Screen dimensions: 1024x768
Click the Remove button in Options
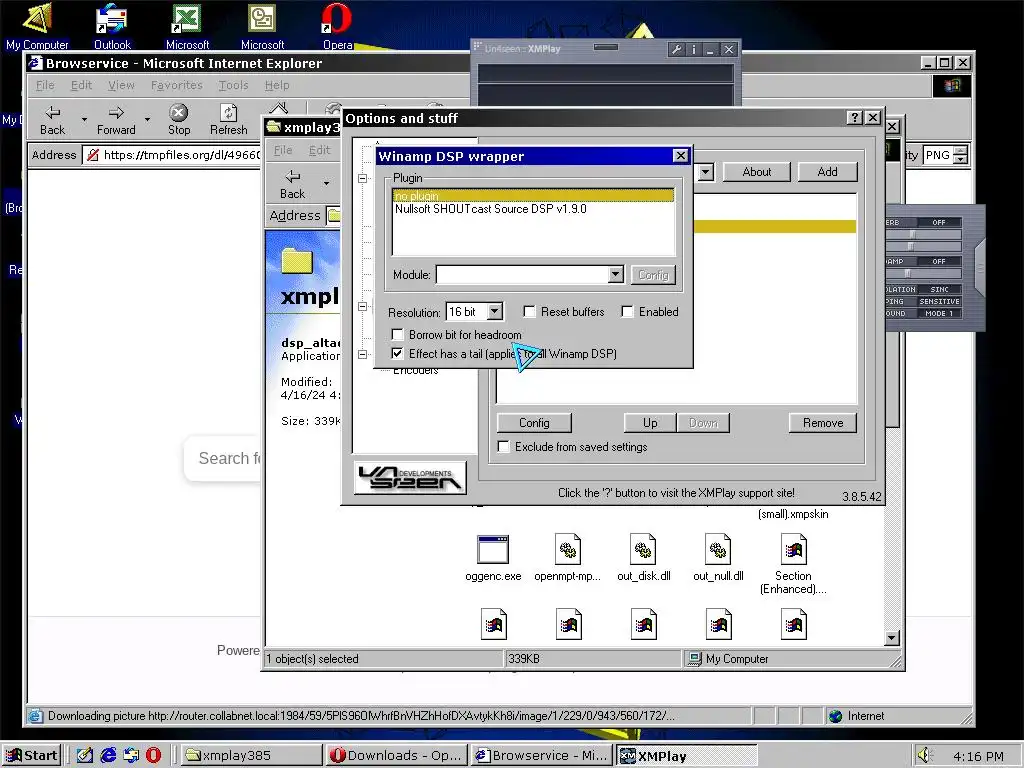(823, 423)
